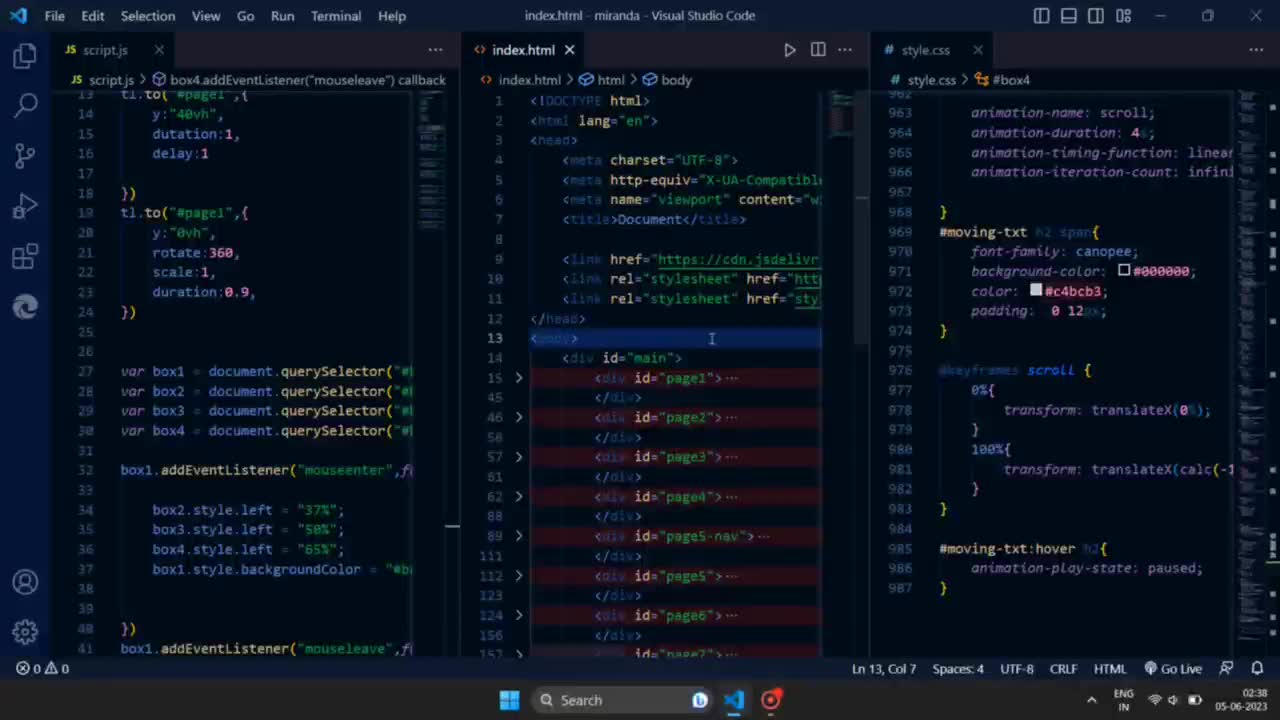Viewport: 1280px width, 720px height.
Task: Open the View menu
Action: pos(206,16)
